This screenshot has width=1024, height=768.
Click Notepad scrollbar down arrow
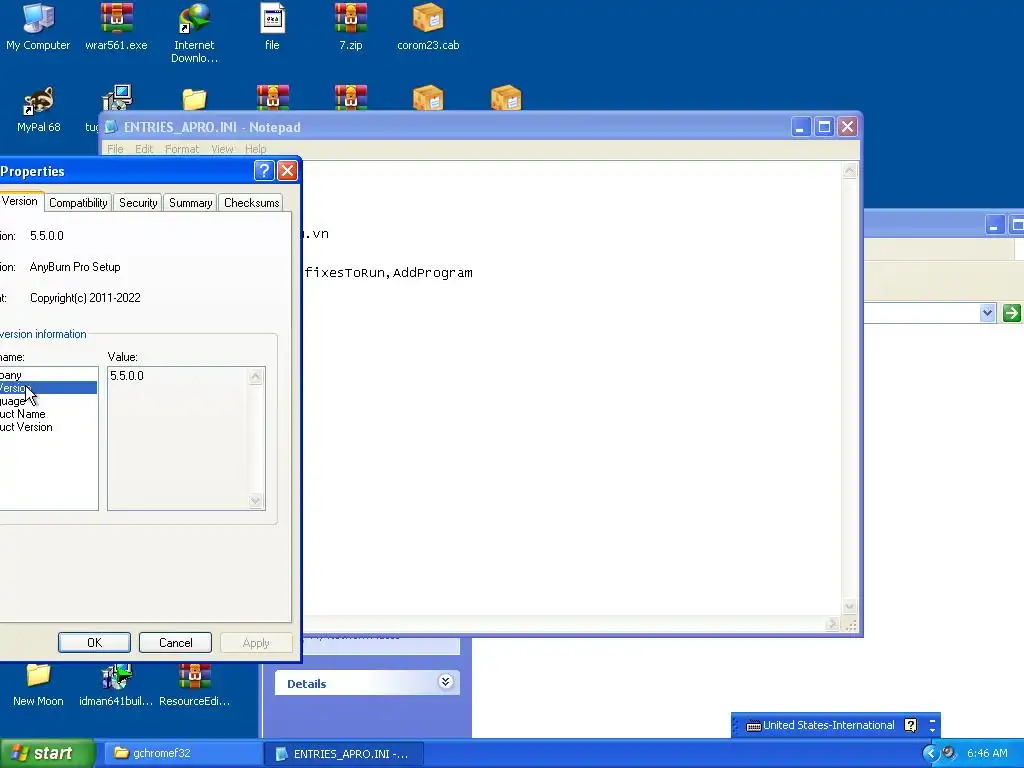[849, 607]
